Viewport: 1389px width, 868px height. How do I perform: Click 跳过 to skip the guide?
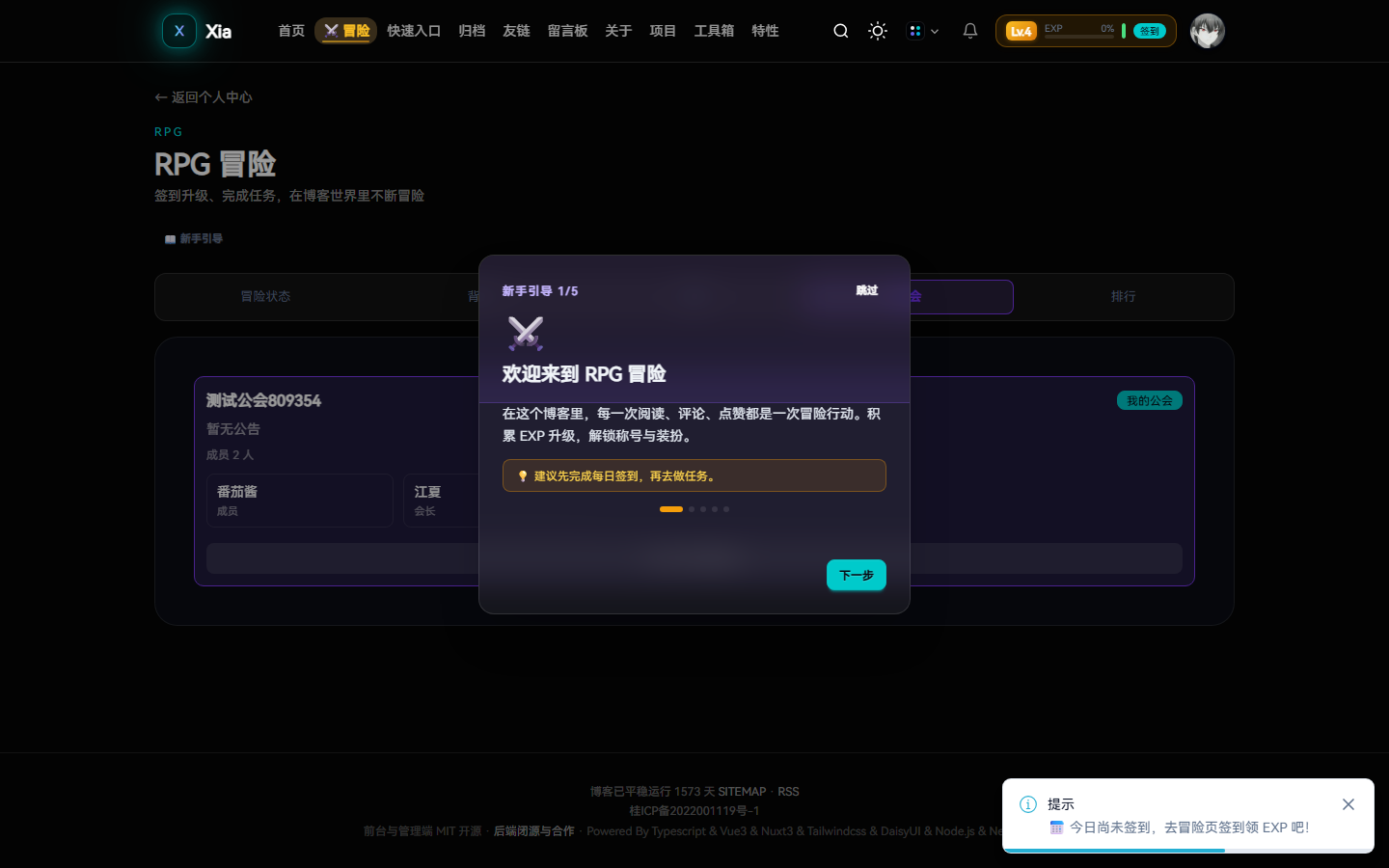coord(867,290)
